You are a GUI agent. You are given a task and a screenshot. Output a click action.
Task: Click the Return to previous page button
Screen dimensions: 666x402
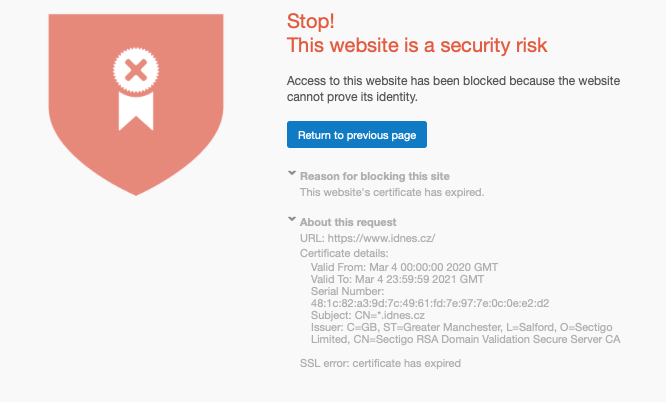click(357, 135)
